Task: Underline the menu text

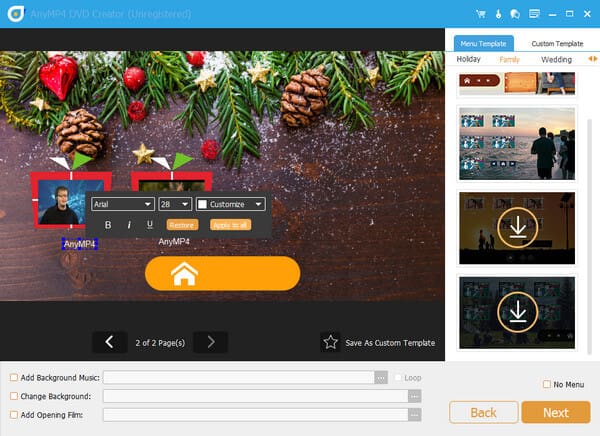Action: click(150, 225)
